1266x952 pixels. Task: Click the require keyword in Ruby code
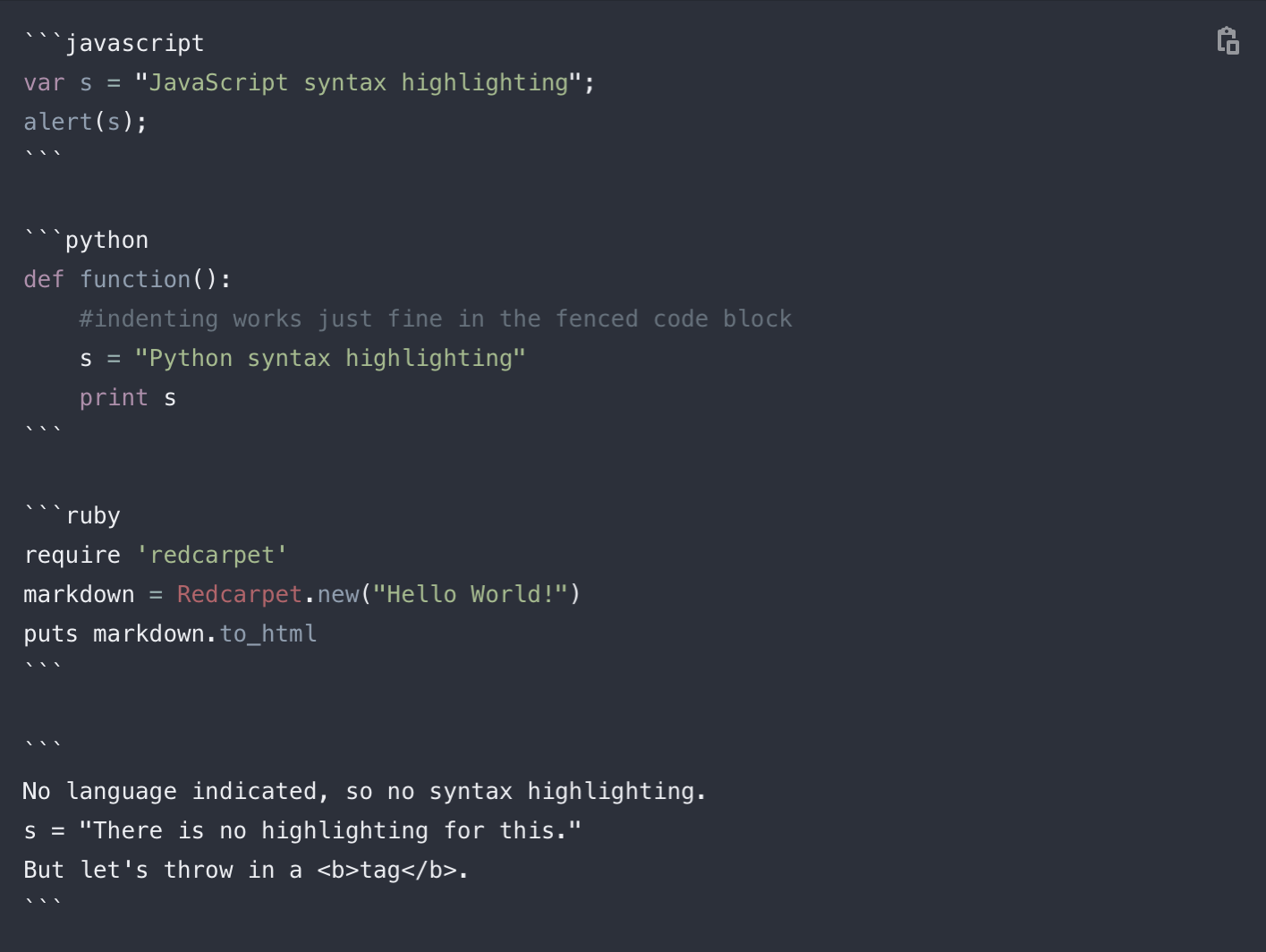pos(72,555)
